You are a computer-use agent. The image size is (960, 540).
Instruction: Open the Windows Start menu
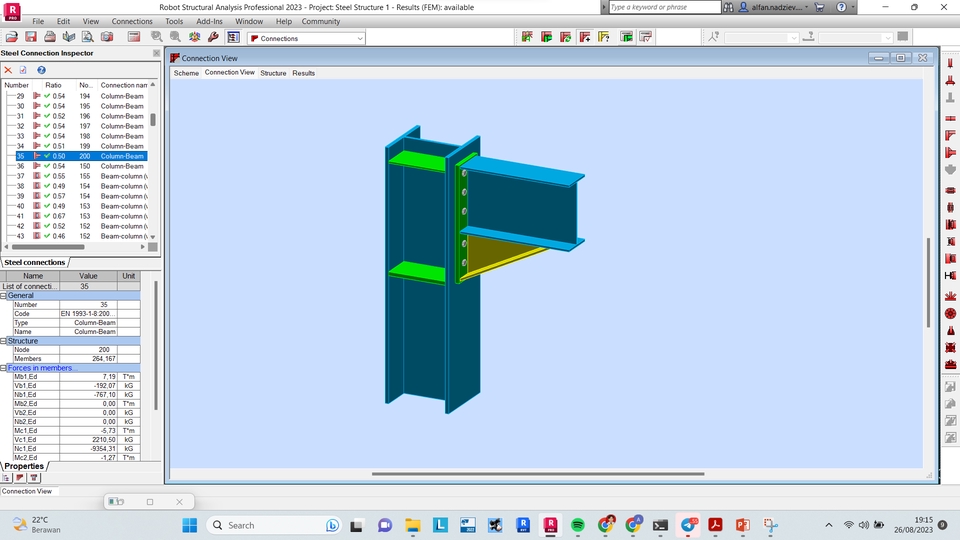[x=190, y=525]
